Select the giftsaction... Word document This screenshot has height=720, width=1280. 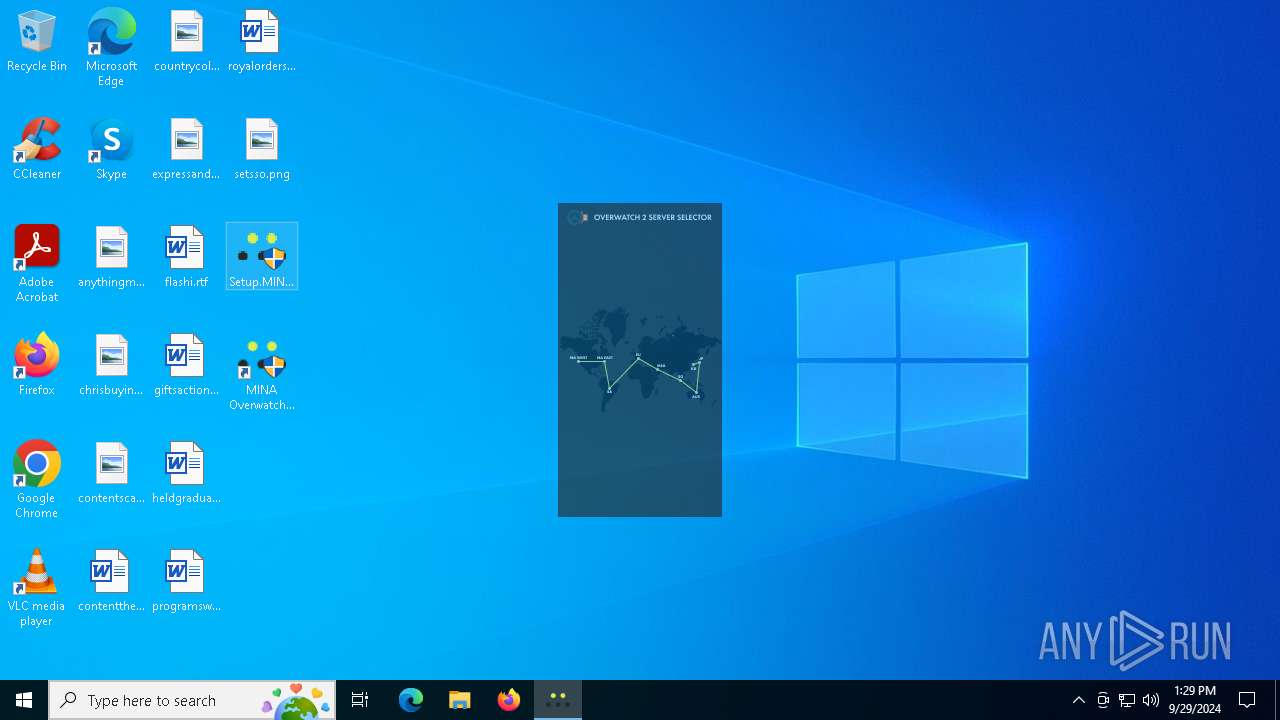pyautogui.click(x=187, y=366)
